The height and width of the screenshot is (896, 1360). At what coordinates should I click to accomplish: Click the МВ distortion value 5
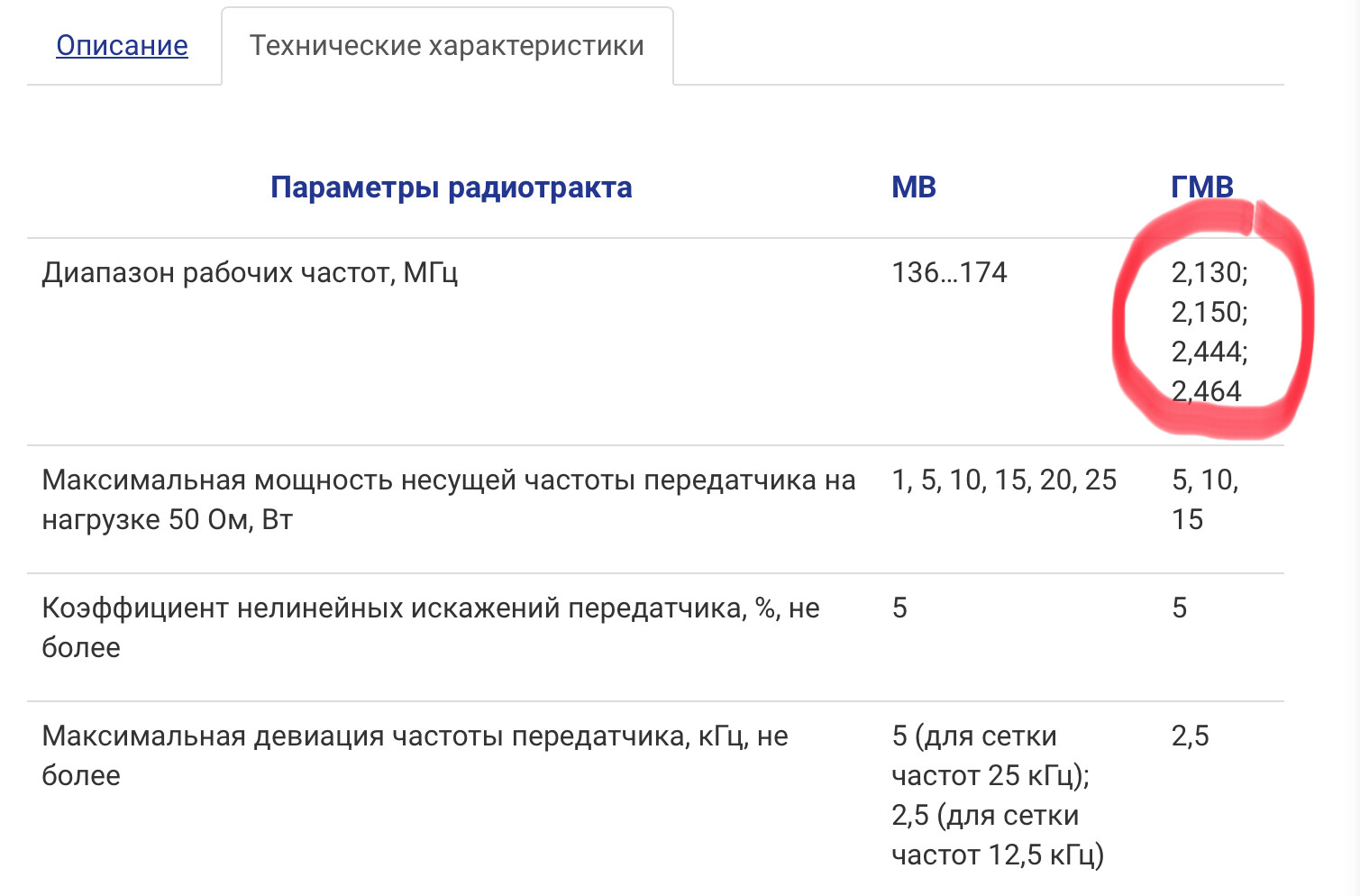tap(899, 608)
